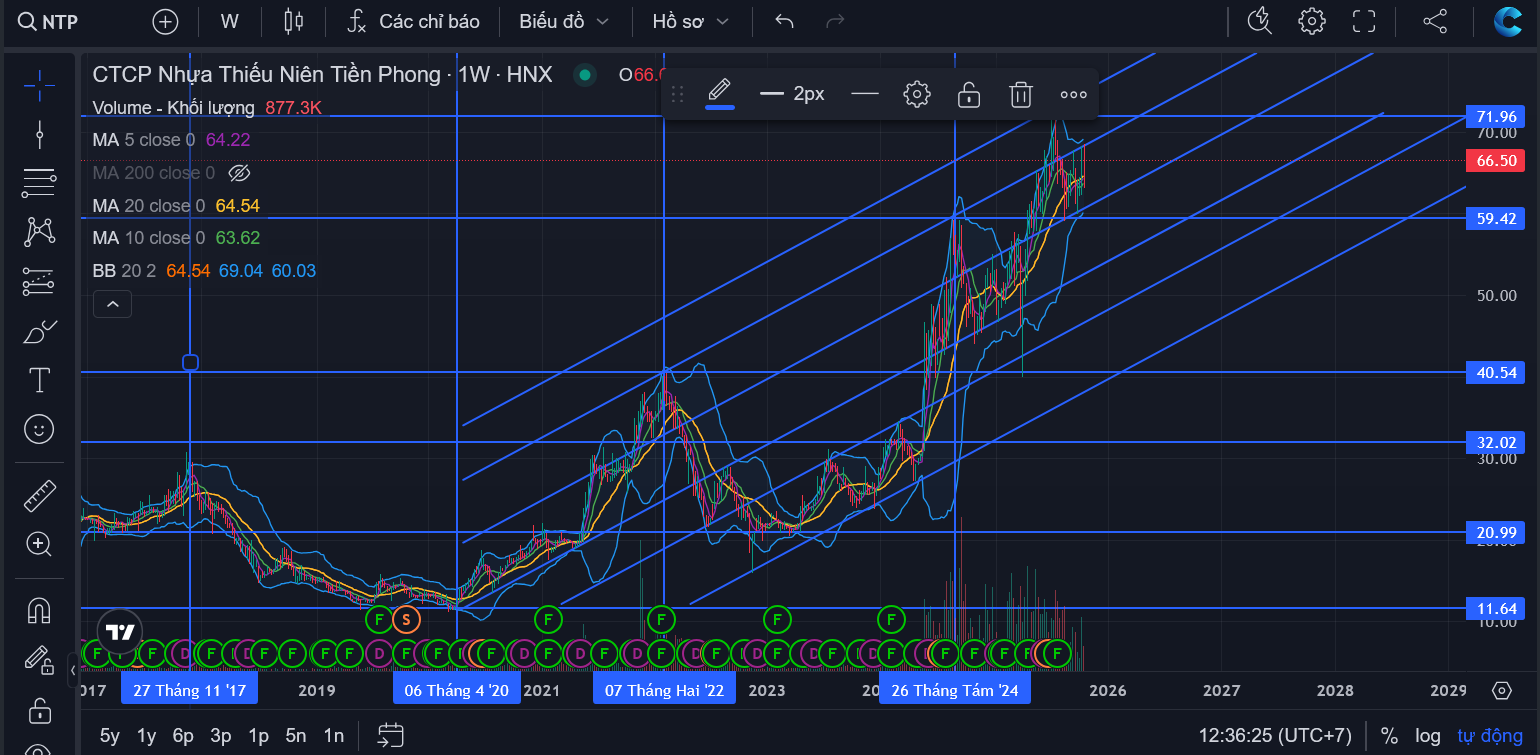Select the 3p time range

pos(221,736)
